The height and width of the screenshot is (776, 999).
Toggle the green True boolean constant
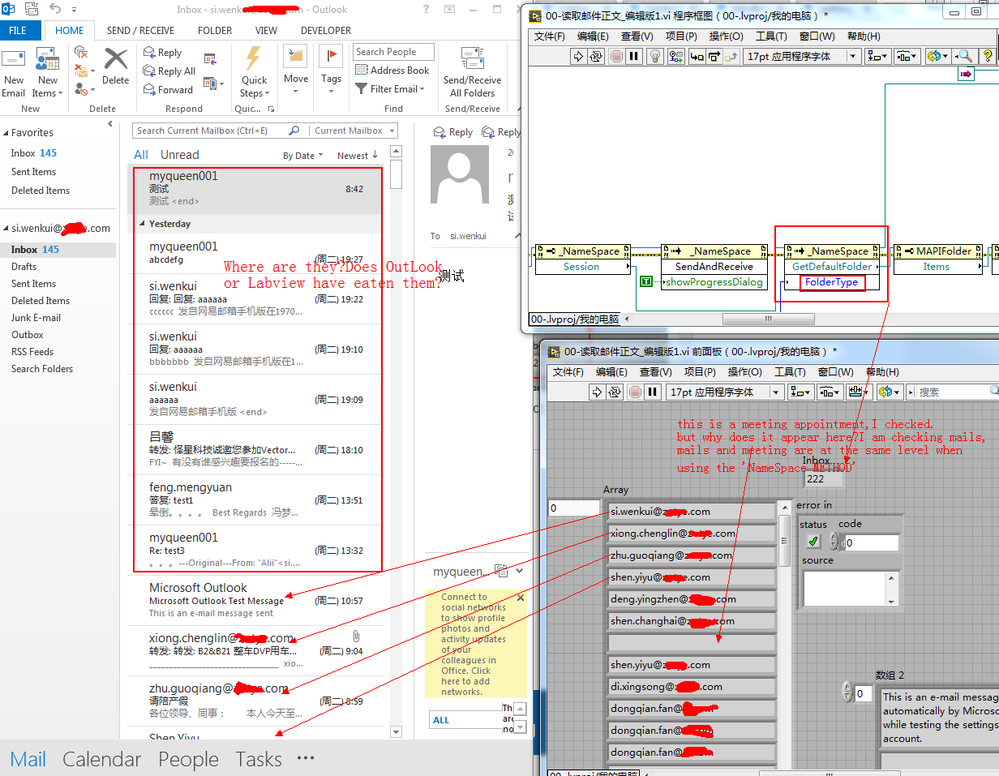click(646, 282)
